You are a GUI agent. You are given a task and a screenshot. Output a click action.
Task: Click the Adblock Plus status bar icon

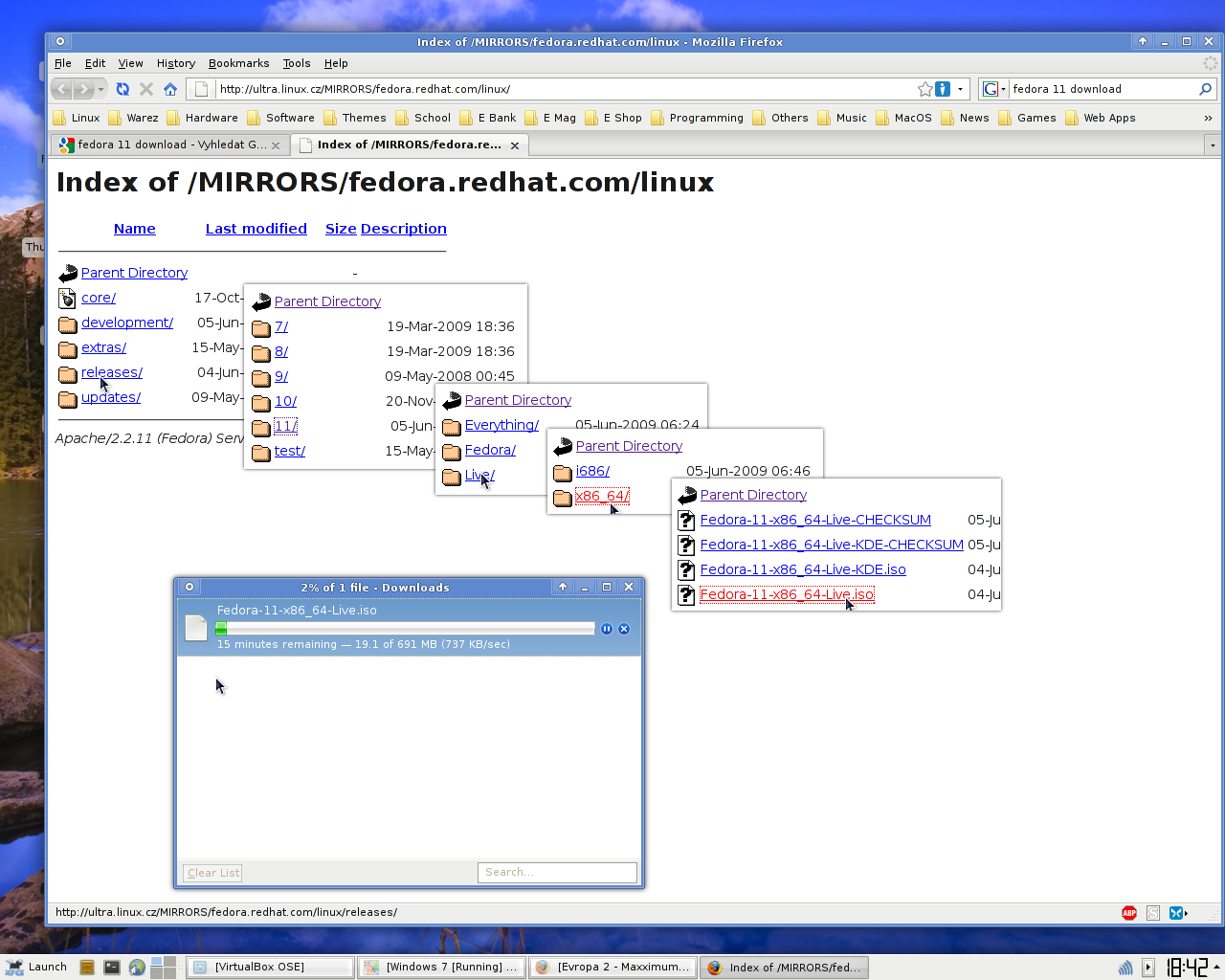pyautogui.click(x=1129, y=913)
